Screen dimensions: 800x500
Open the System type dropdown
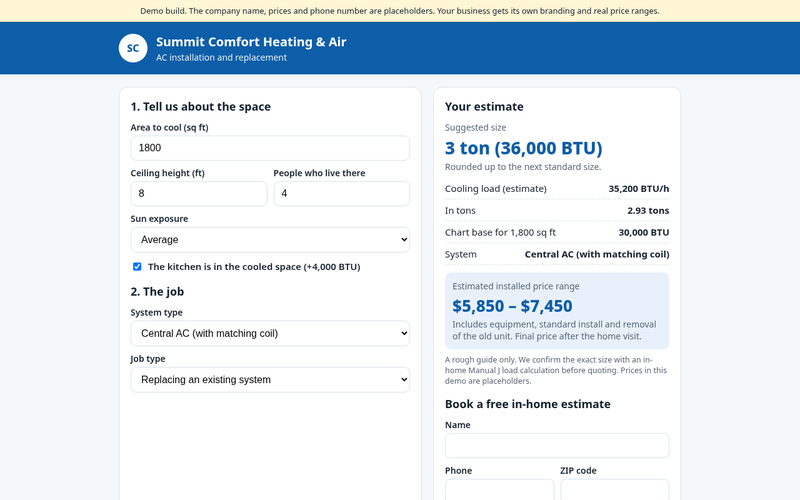270,333
